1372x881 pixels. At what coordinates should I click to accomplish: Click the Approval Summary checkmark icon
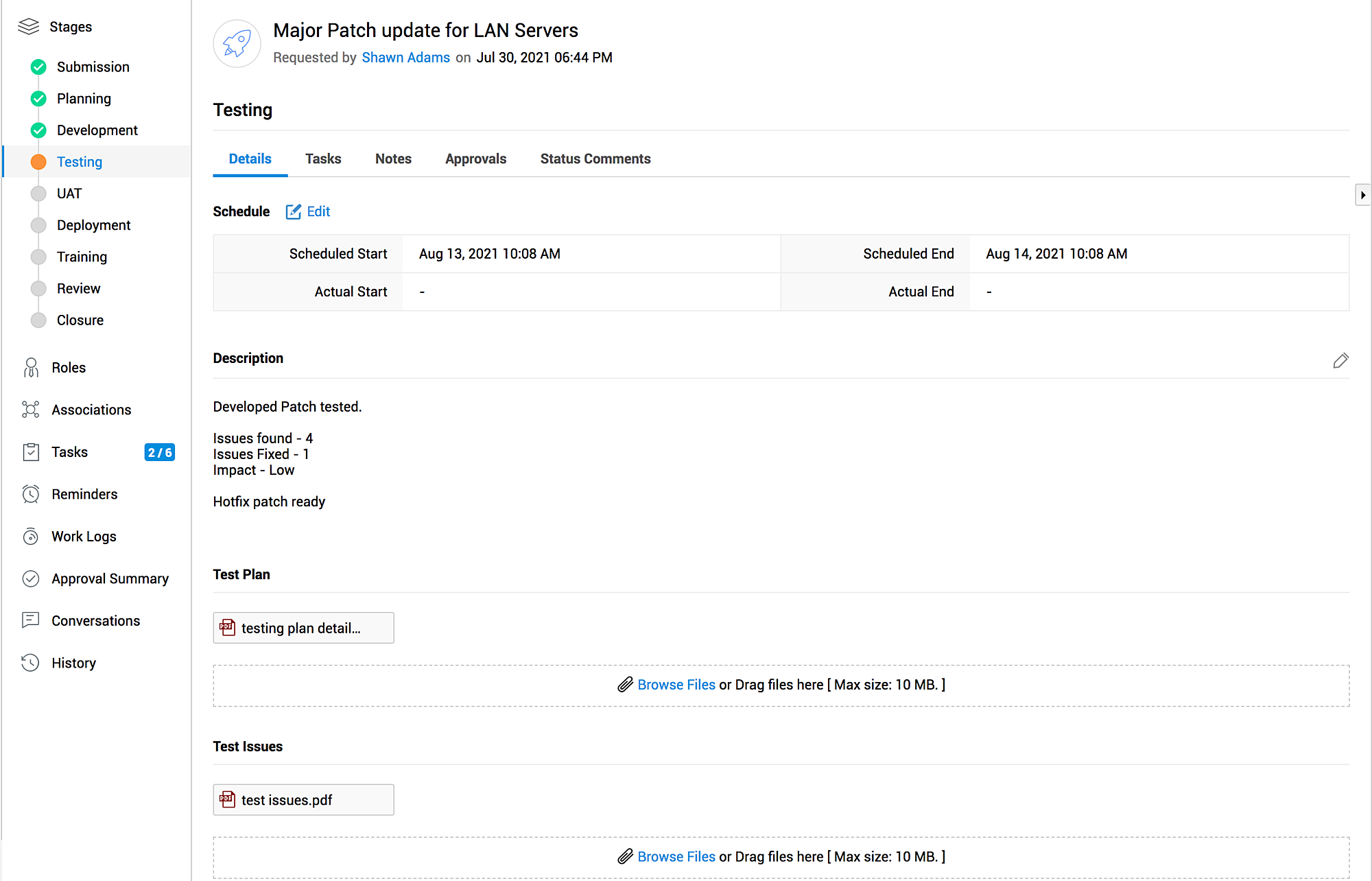[31, 578]
